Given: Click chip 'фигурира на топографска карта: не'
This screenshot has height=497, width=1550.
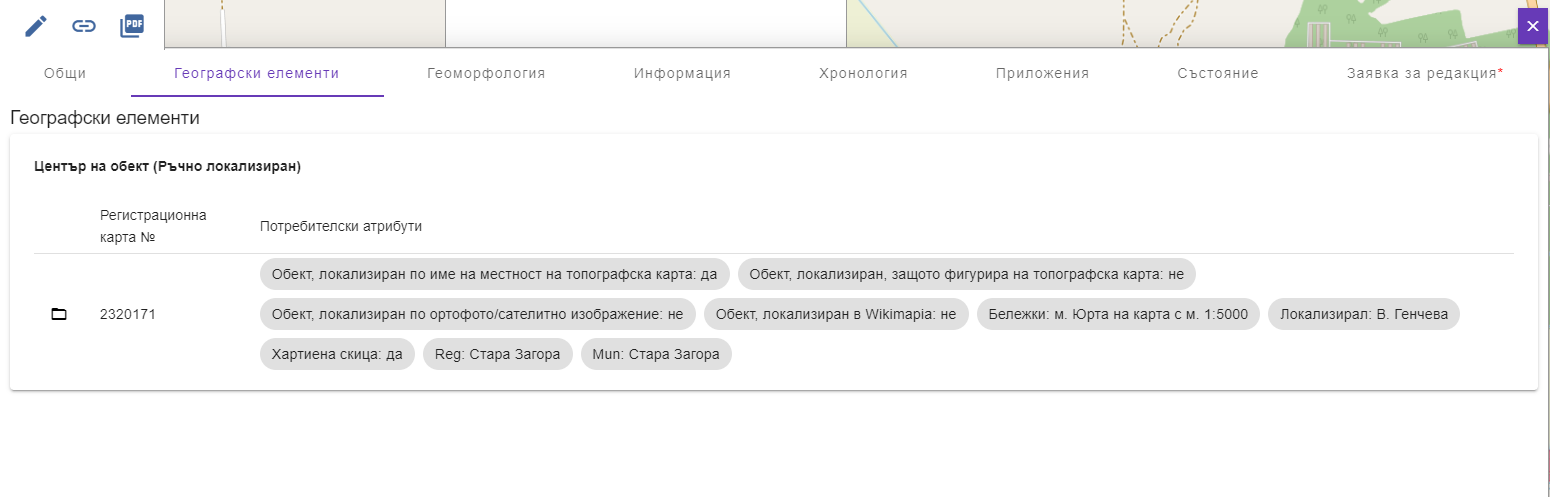Looking at the screenshot, I should (967, 274).
